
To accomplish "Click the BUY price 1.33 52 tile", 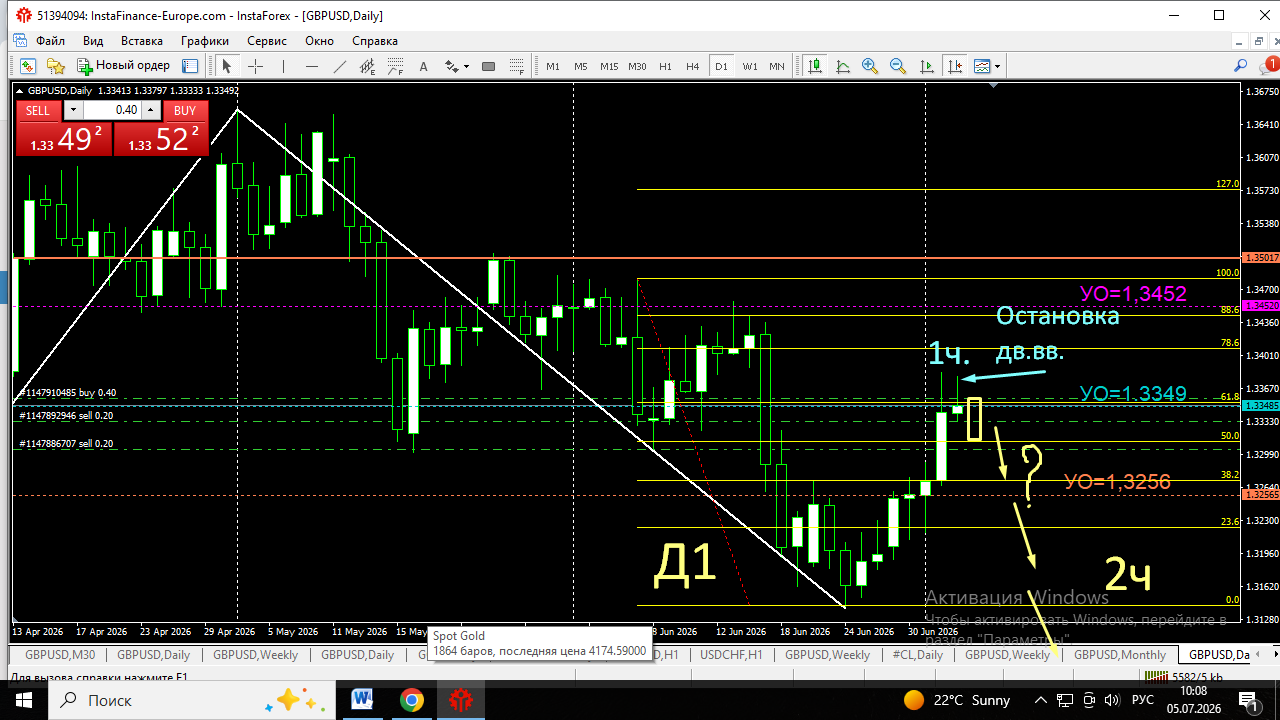I will [x=161, y=139].
